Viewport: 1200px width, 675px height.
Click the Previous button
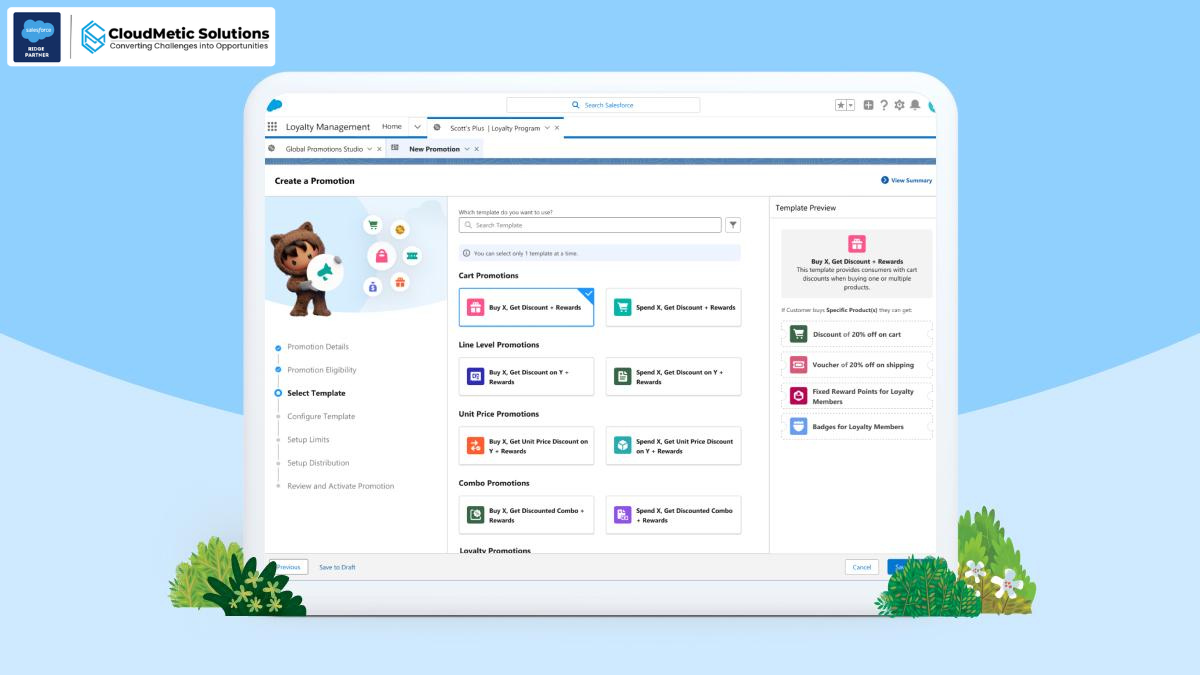[288, 567]
